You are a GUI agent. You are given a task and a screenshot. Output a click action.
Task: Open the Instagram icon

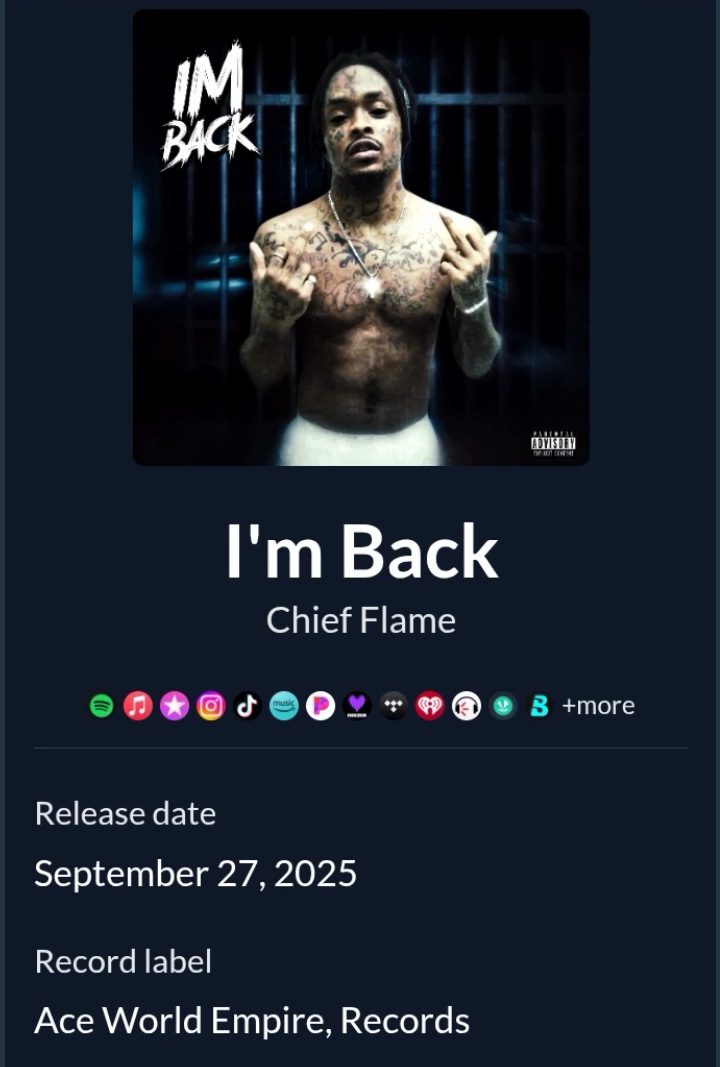point(211,706)
